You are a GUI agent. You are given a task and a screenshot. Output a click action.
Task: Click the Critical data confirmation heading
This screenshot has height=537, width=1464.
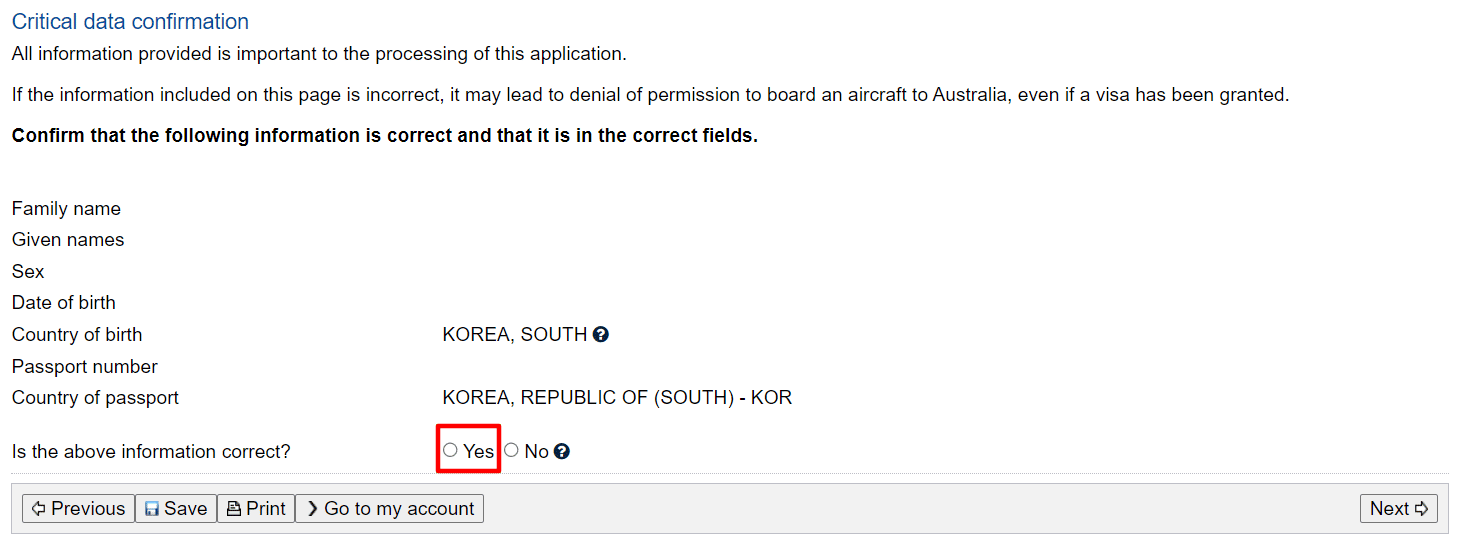coord(130,22)
